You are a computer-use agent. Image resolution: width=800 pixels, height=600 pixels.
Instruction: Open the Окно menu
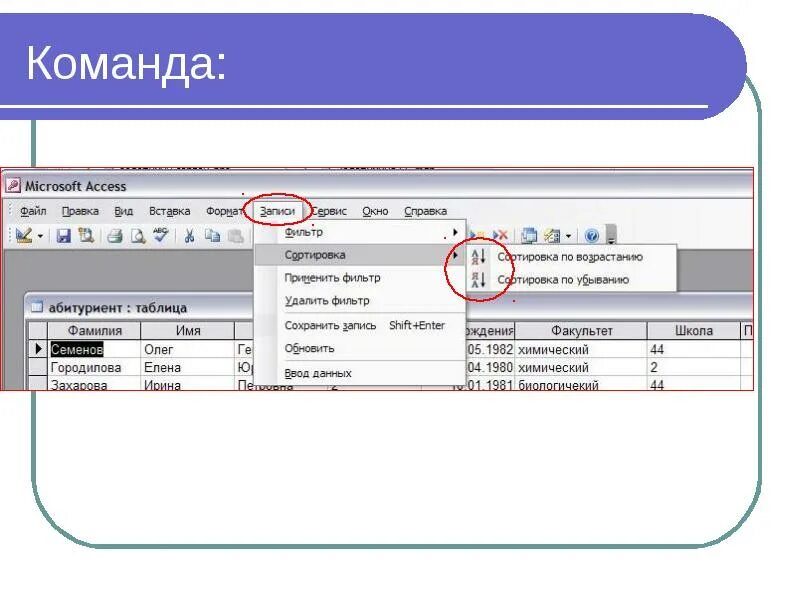click(x=375, y=211)
